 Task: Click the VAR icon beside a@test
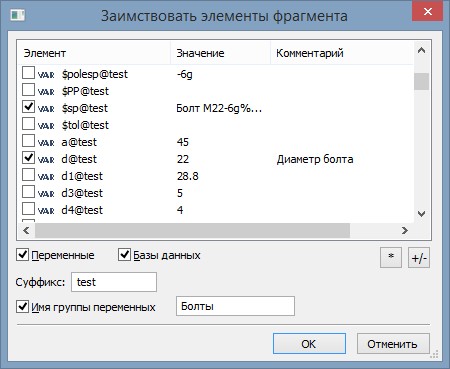click(46, 143)
